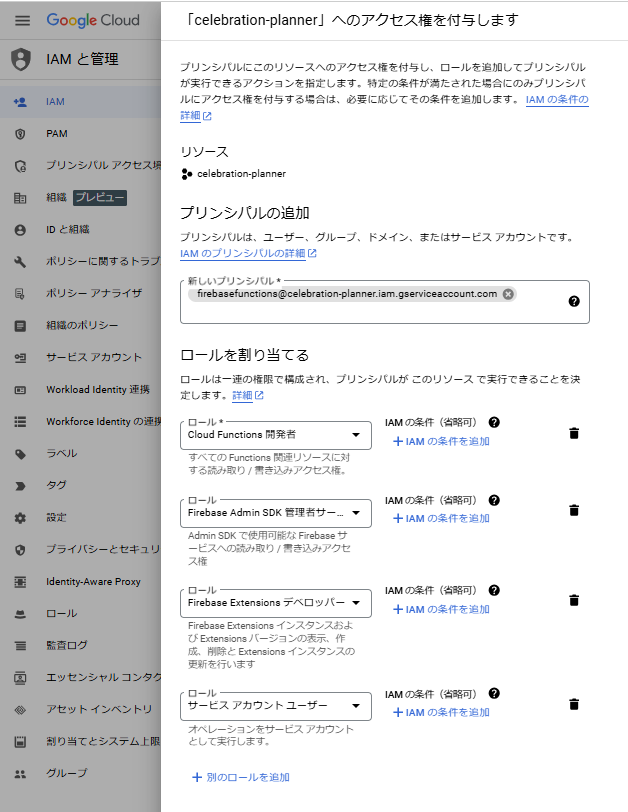The height and width of the screenshot is (812, 628).
Task: Open the Firebase Extensions デベロッパー role dropdown
Action: [276, 603]
